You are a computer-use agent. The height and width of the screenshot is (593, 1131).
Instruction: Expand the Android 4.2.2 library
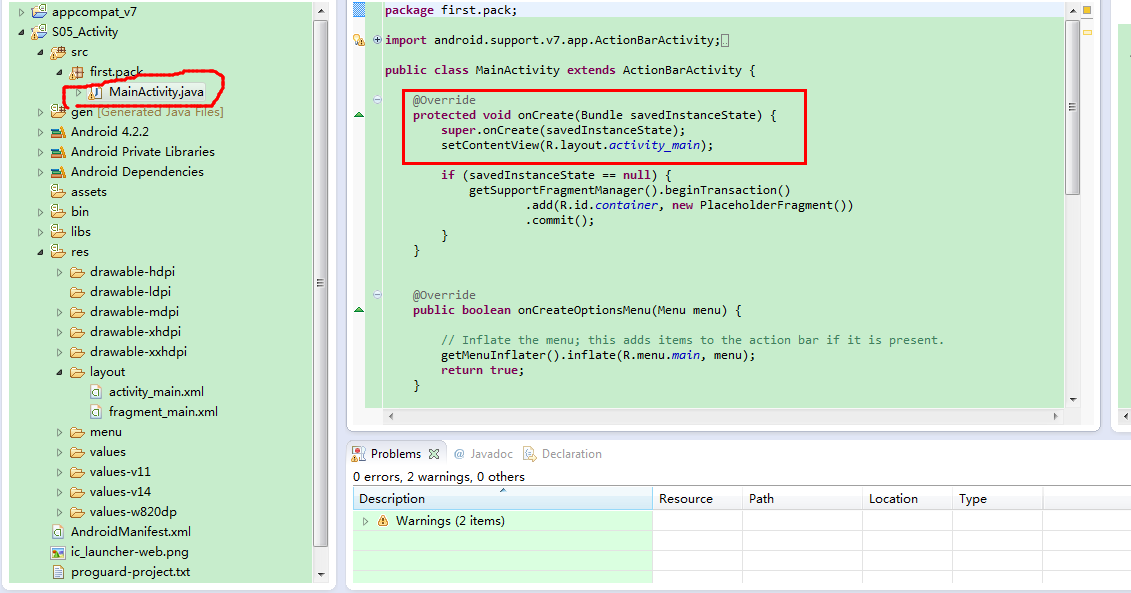(x=40, y=132)
